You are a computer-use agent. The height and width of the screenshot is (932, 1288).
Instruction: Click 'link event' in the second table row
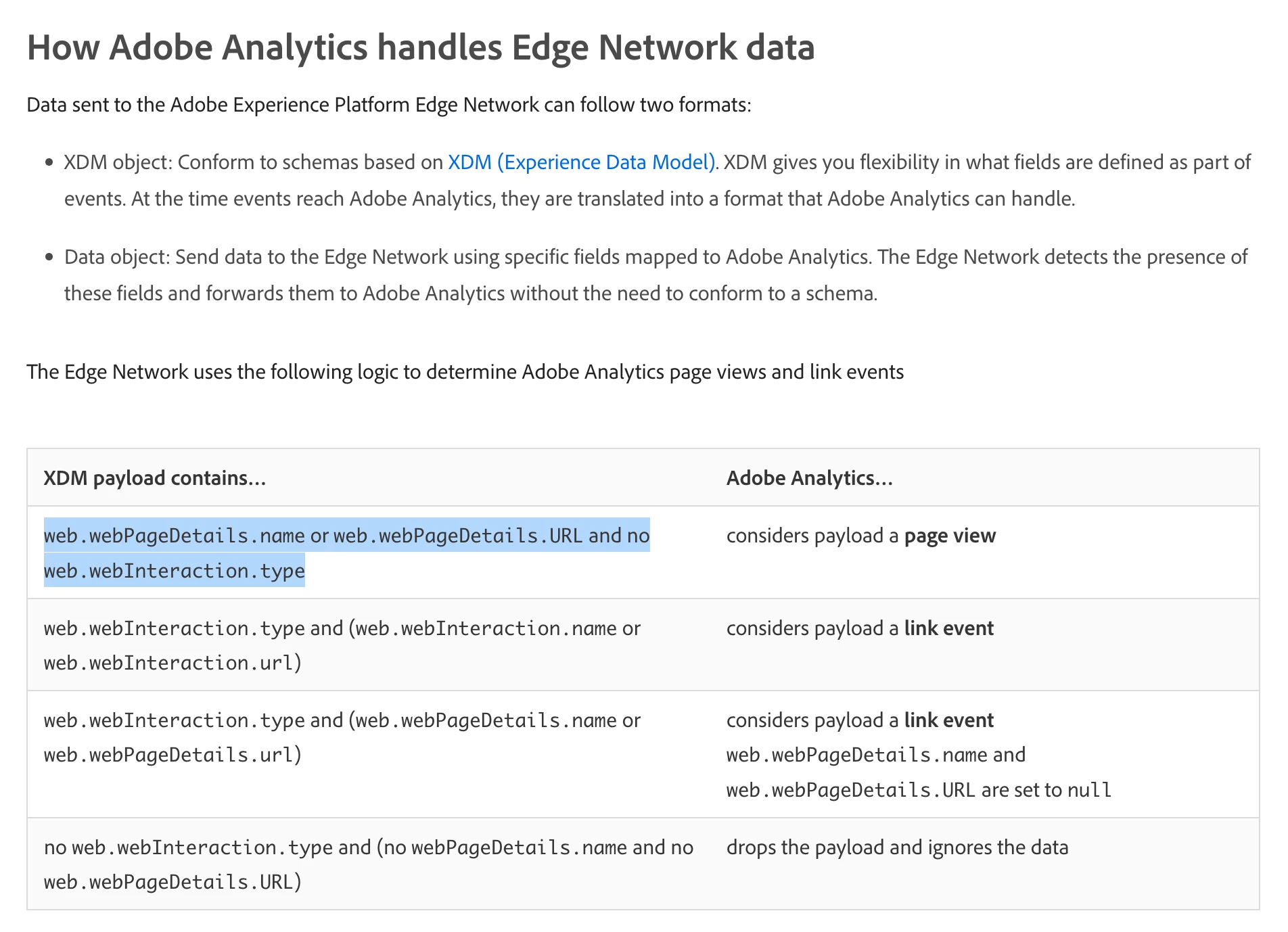tap(949, 628)
